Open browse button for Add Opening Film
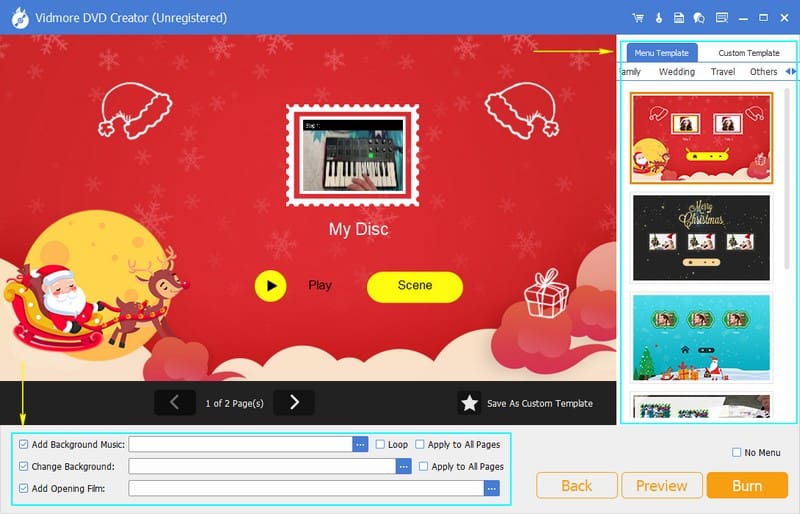Viewport: 800px width, 514px height. pyautogui.click(x=491, y=488)
